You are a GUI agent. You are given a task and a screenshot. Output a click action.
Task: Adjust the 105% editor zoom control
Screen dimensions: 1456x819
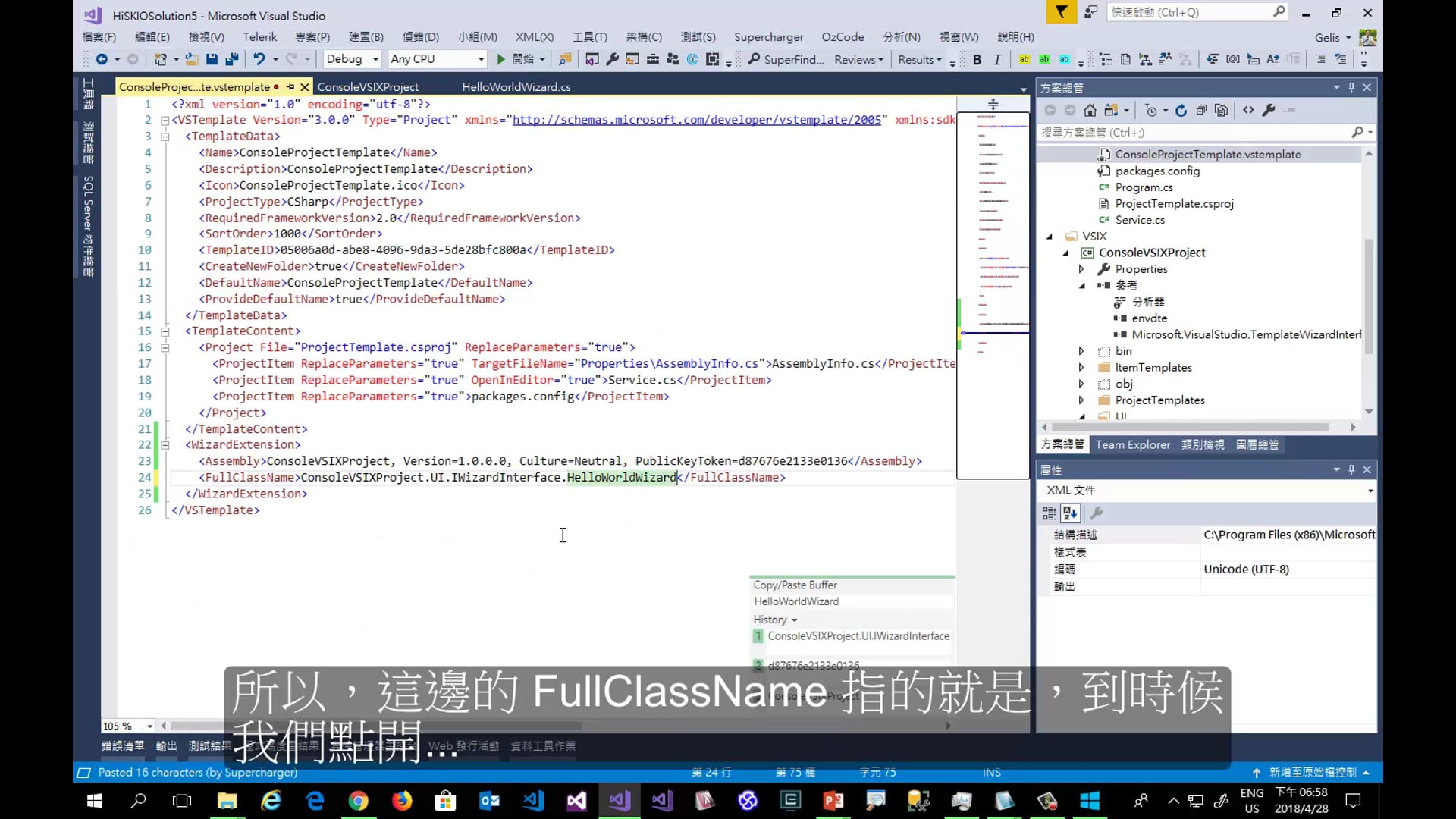pyautogui.click(x=125, y=726)
